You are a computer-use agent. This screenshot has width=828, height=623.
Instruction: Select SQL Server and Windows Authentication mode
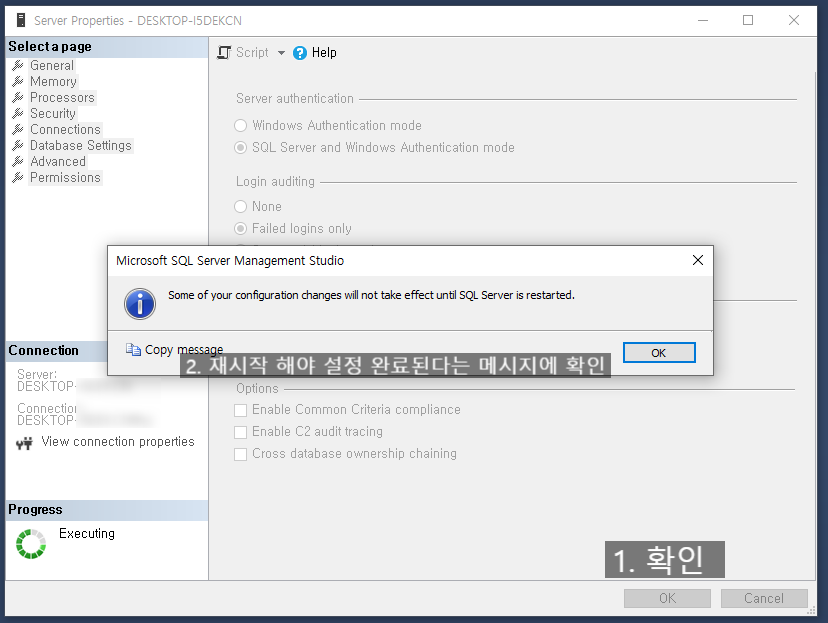[x=240, y=148]
